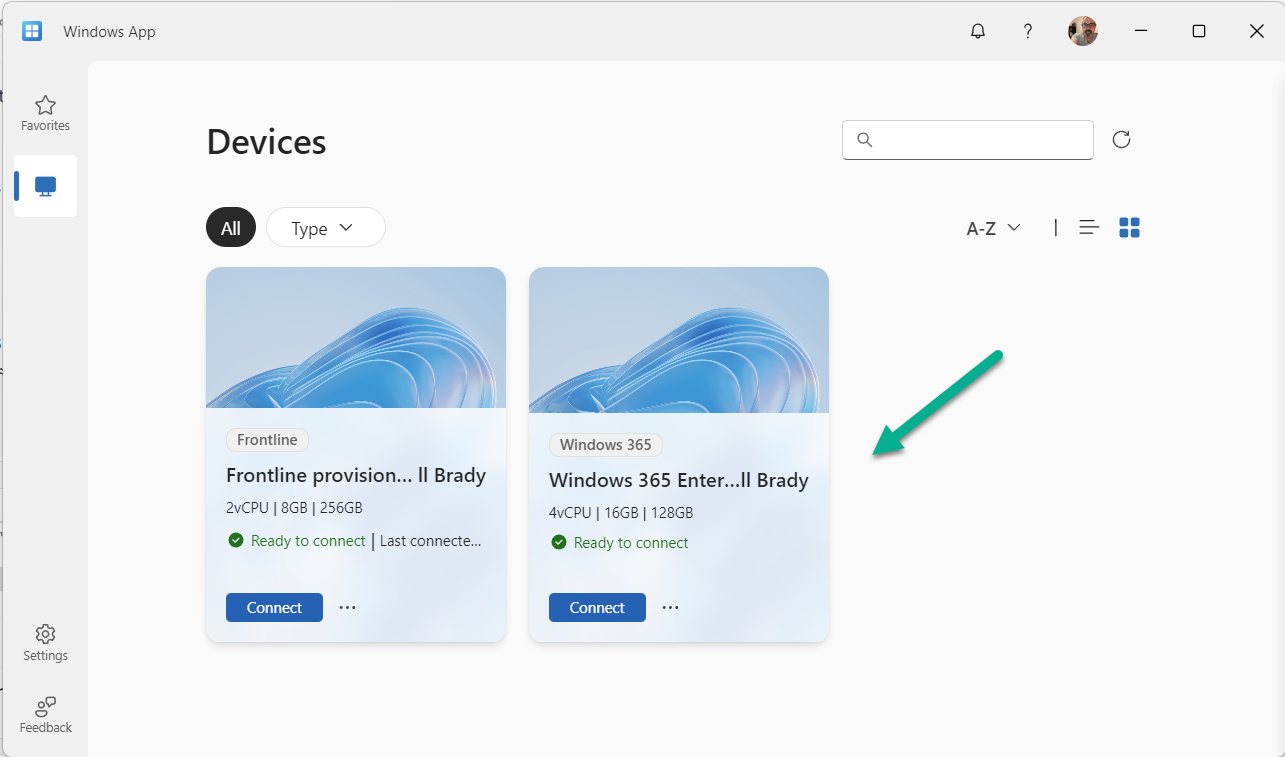Open Settings gear in sidebar
1285x757 pixels.
45,643
